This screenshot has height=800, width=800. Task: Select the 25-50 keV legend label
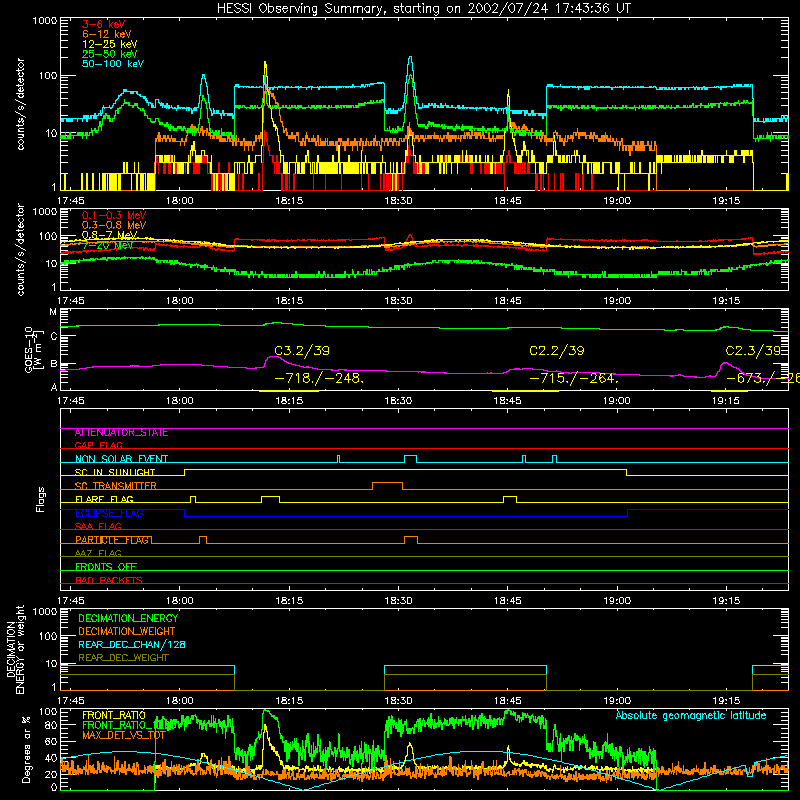point(110,54)
